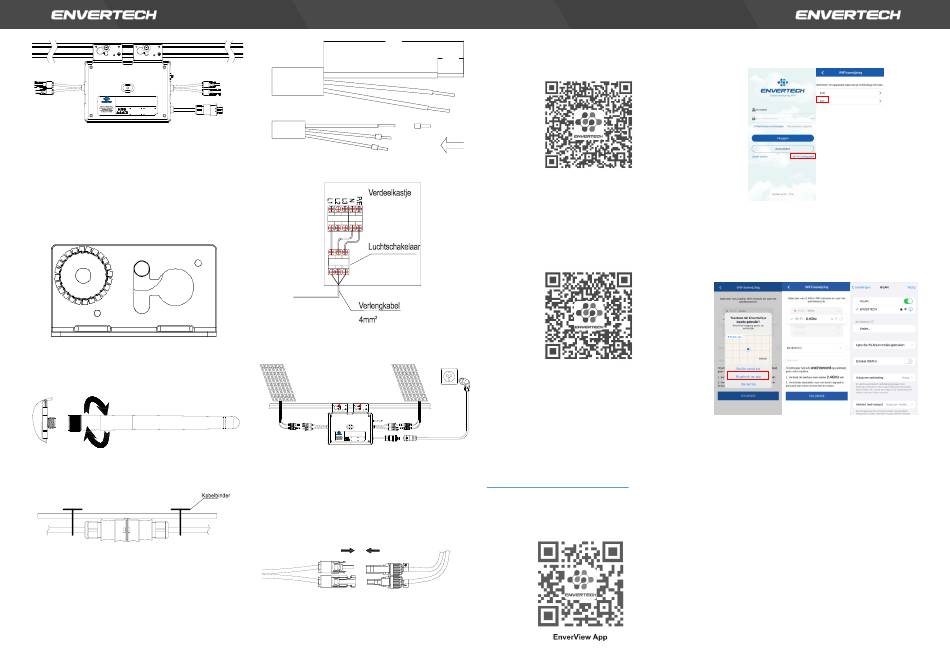950x672 pixels.
Task: Click the left-pointing arrow beside wire ferrules
Action: (452, 145)
